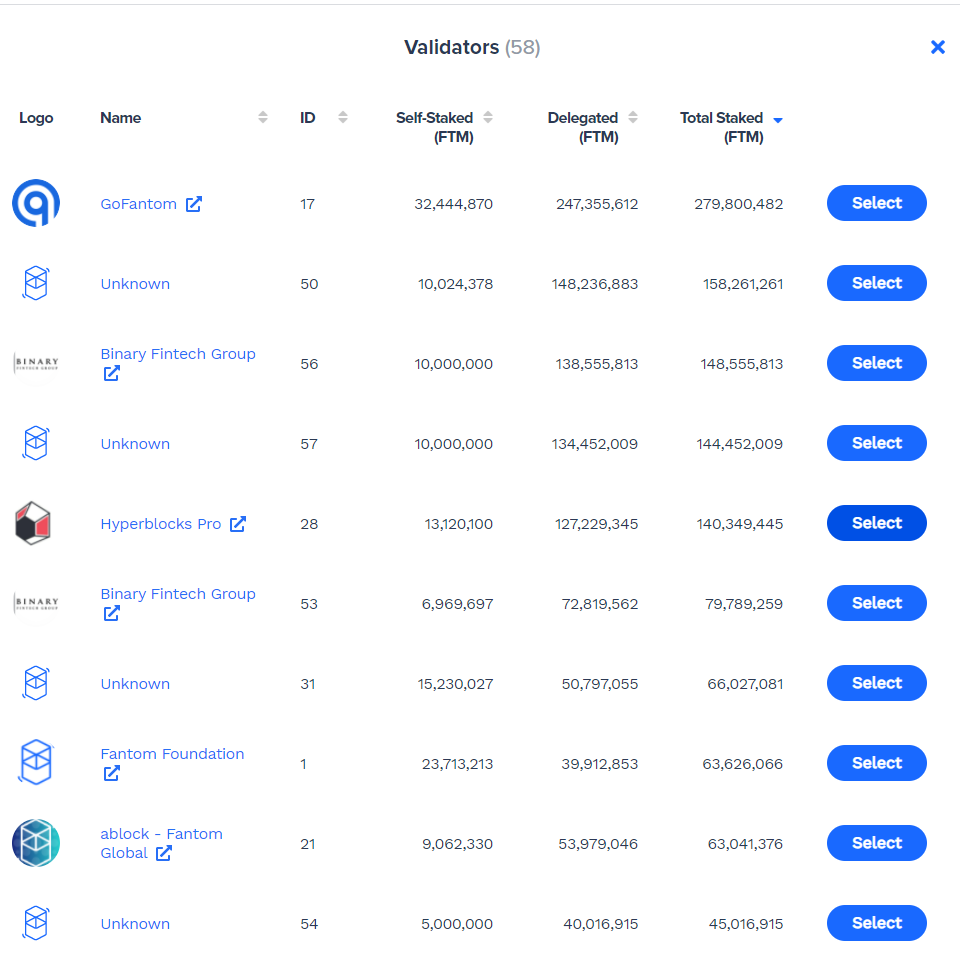Click the Hyperblocks Pro cube logo
960x974 pixels.
pyautogui.click(x=33, y=524)
